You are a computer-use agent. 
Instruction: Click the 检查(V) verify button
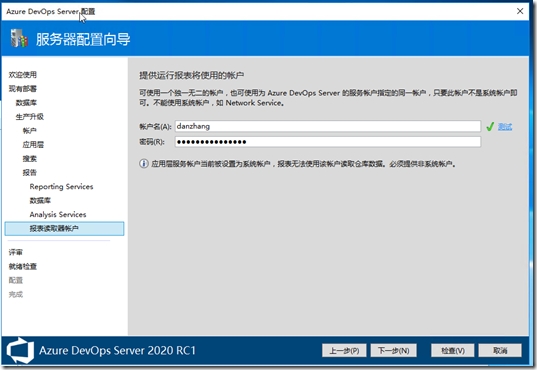point(452,350)
